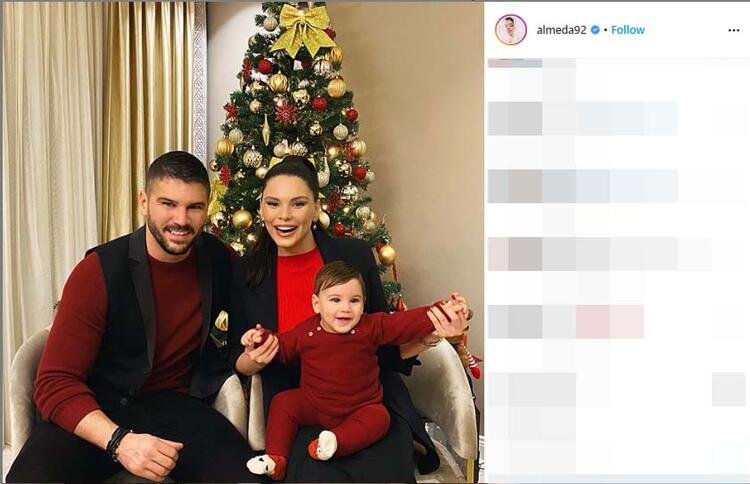
Task: Open the three-dot more options menu
Action: click(x=733, y=30)
